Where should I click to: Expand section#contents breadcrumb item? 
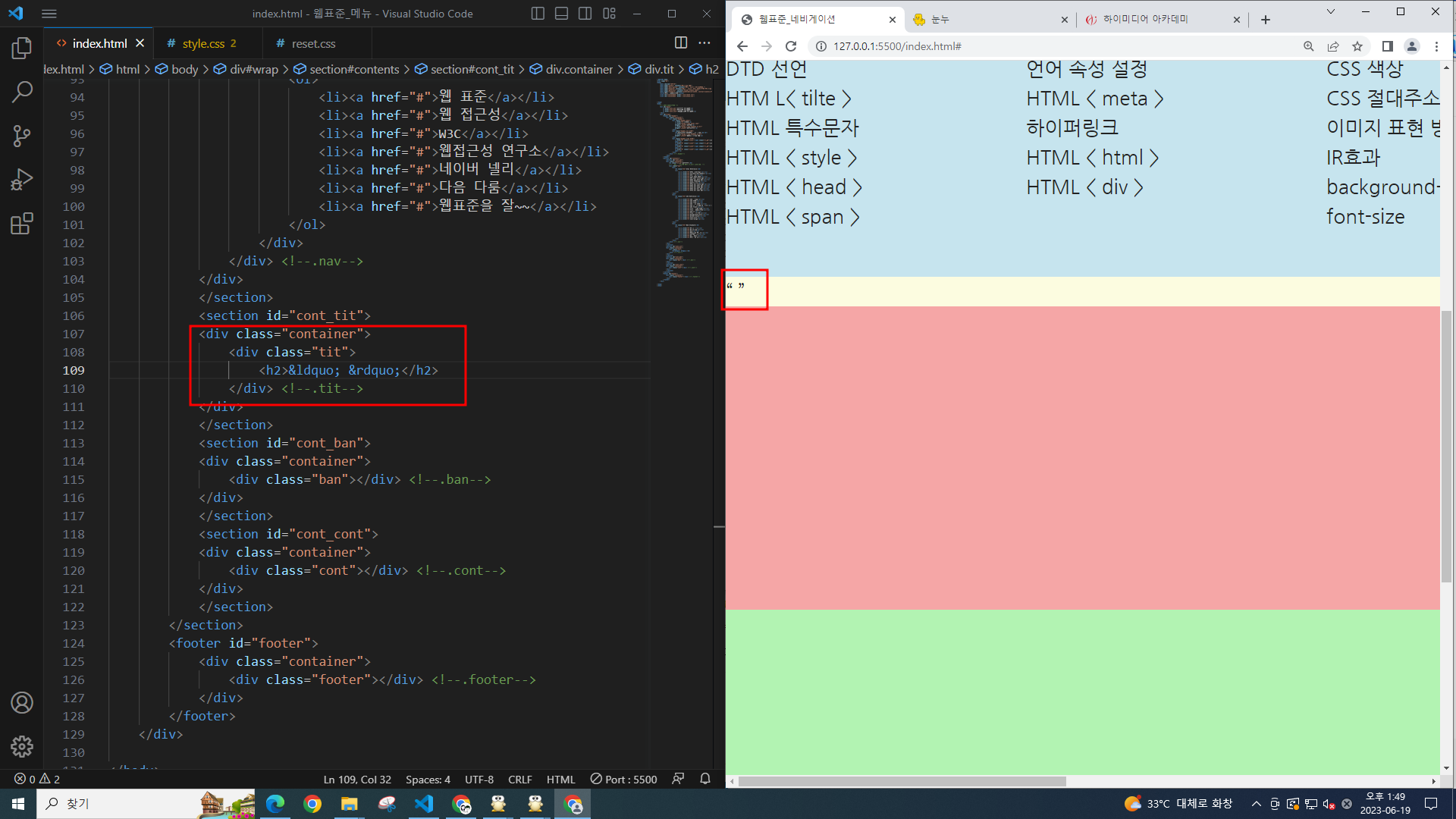353,69
